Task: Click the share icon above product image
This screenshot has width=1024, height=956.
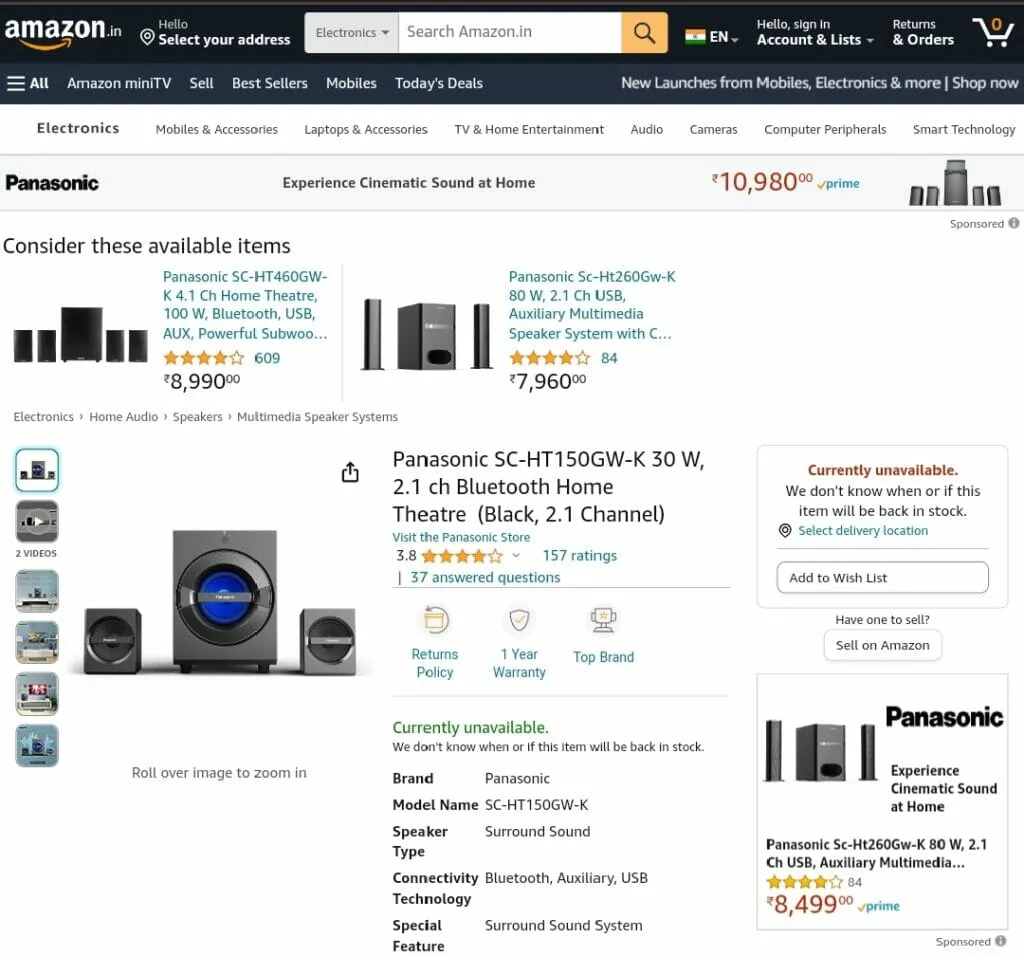Action: pyautogui.click(x=350, y=472)
